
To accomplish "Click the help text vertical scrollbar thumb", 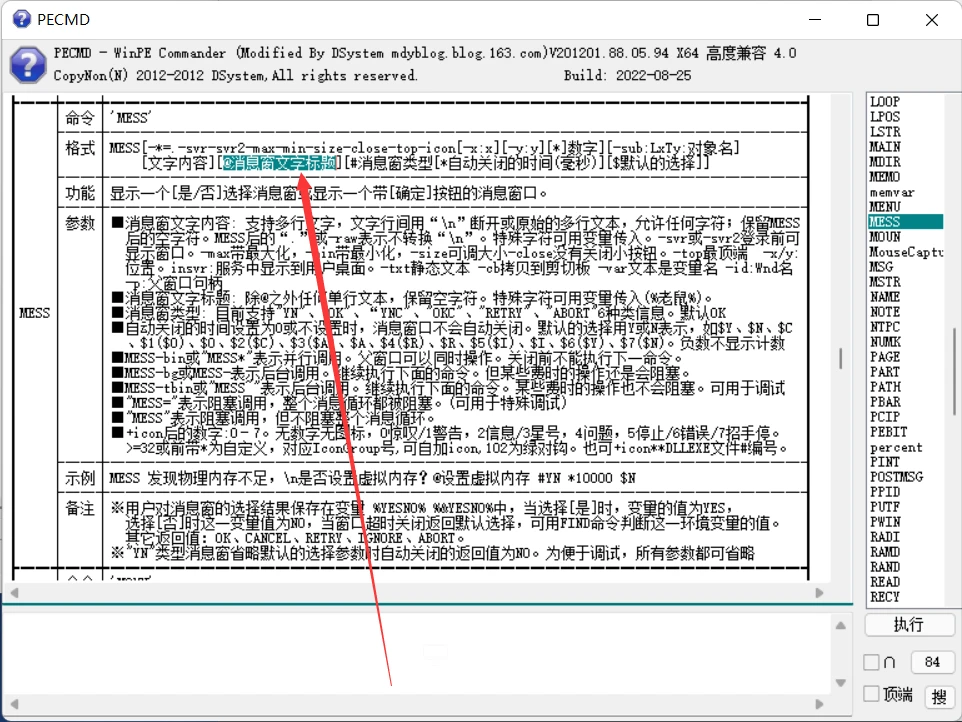I will (841, 358).
